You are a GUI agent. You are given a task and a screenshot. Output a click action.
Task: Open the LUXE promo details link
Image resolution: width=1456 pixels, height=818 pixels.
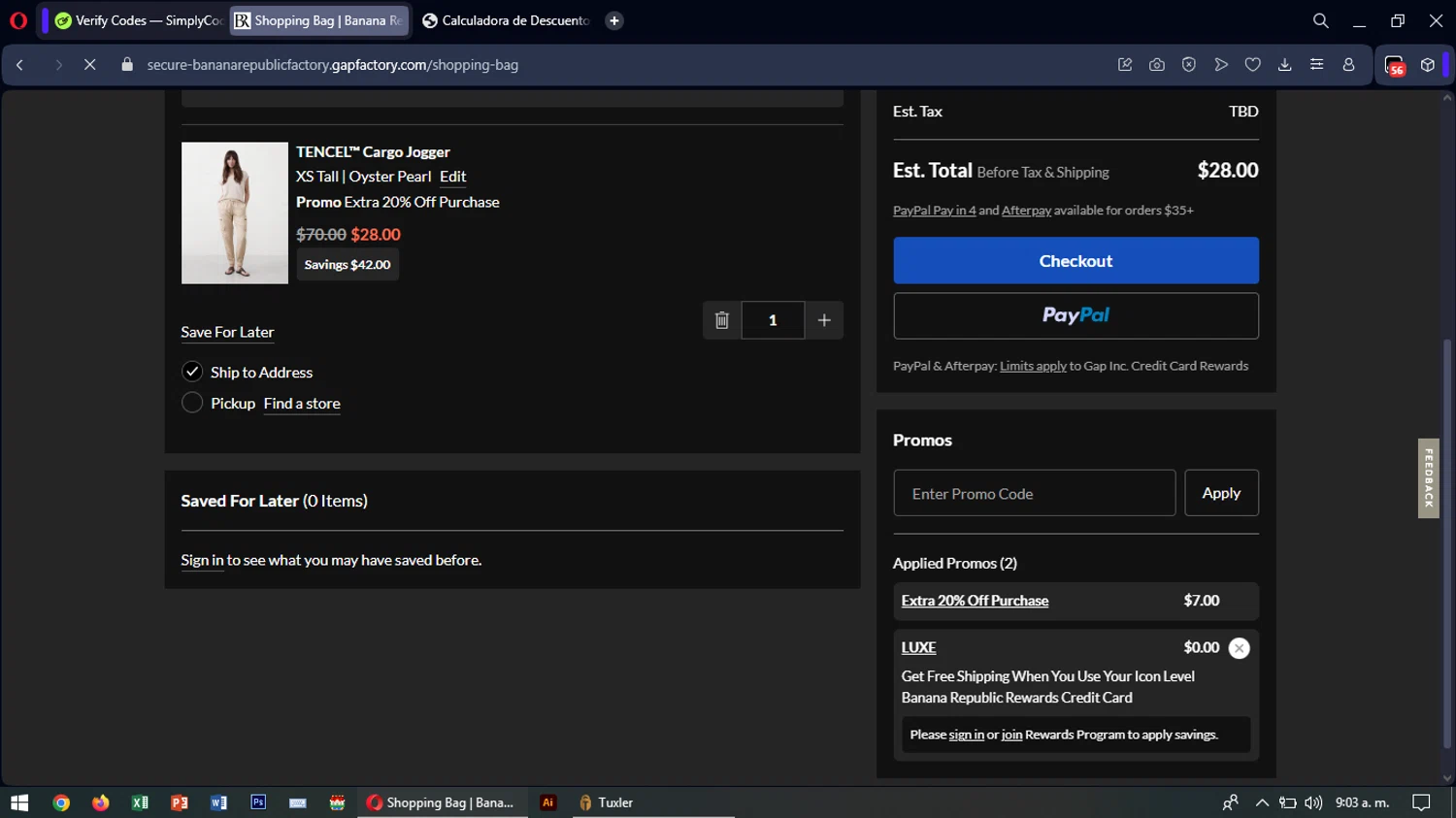918,647
